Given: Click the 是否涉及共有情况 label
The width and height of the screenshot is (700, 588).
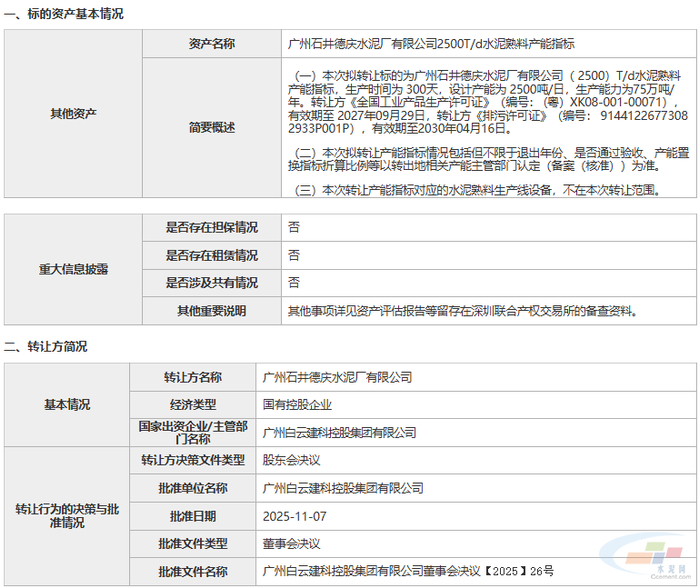Looking at the screenshot, I should click(x=212, y=283).
